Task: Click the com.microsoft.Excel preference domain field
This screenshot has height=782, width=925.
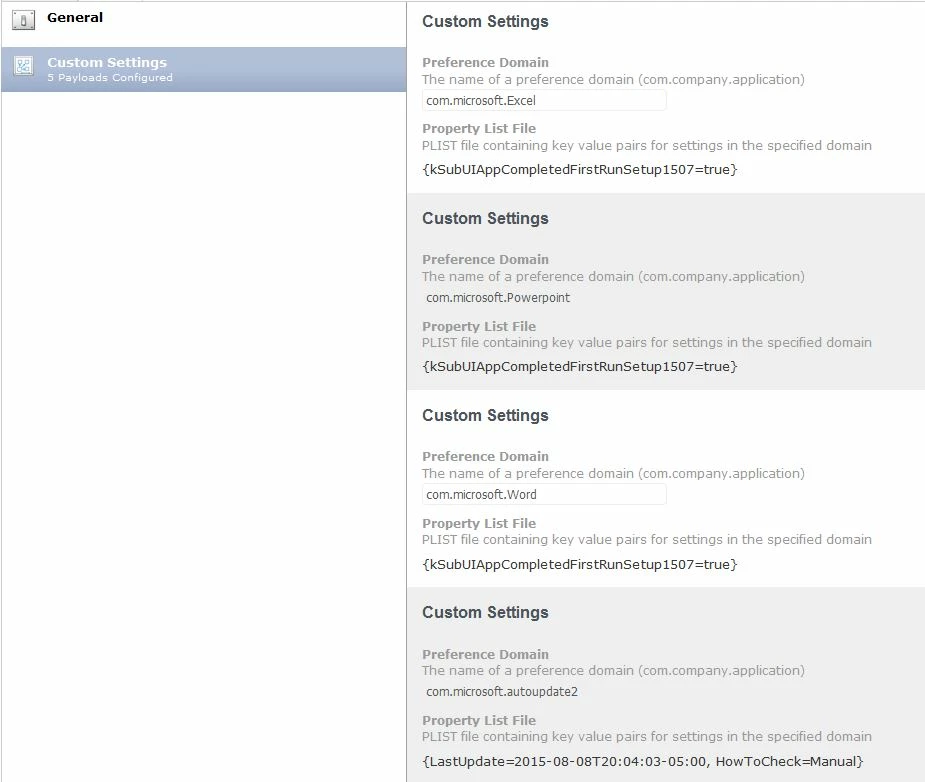Action: (544, 100)
